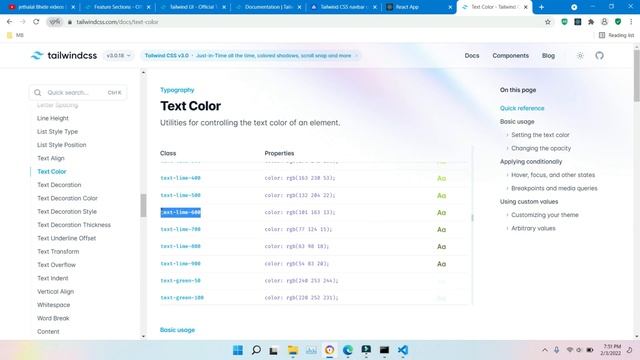Open the Extensions puzzle icon
The image size is (640, 360).
click(591, 22)
